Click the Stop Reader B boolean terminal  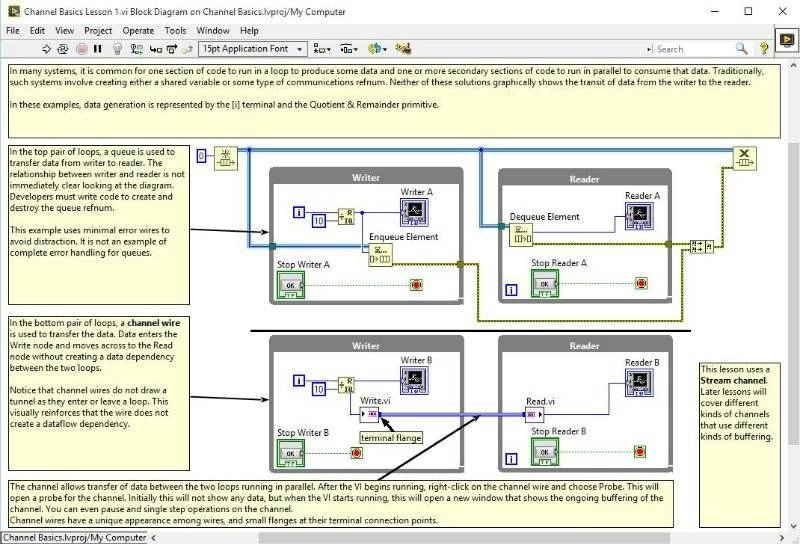[545, 452]
